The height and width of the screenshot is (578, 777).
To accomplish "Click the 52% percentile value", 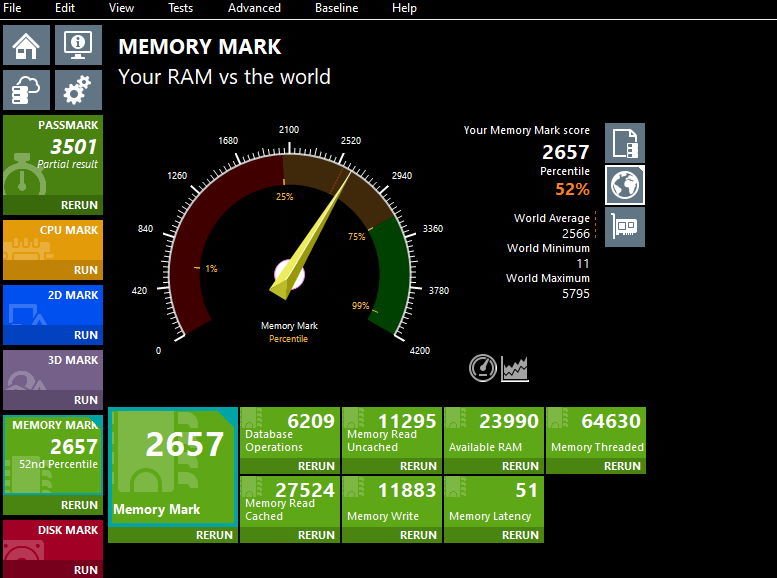I will click(572, 189).
